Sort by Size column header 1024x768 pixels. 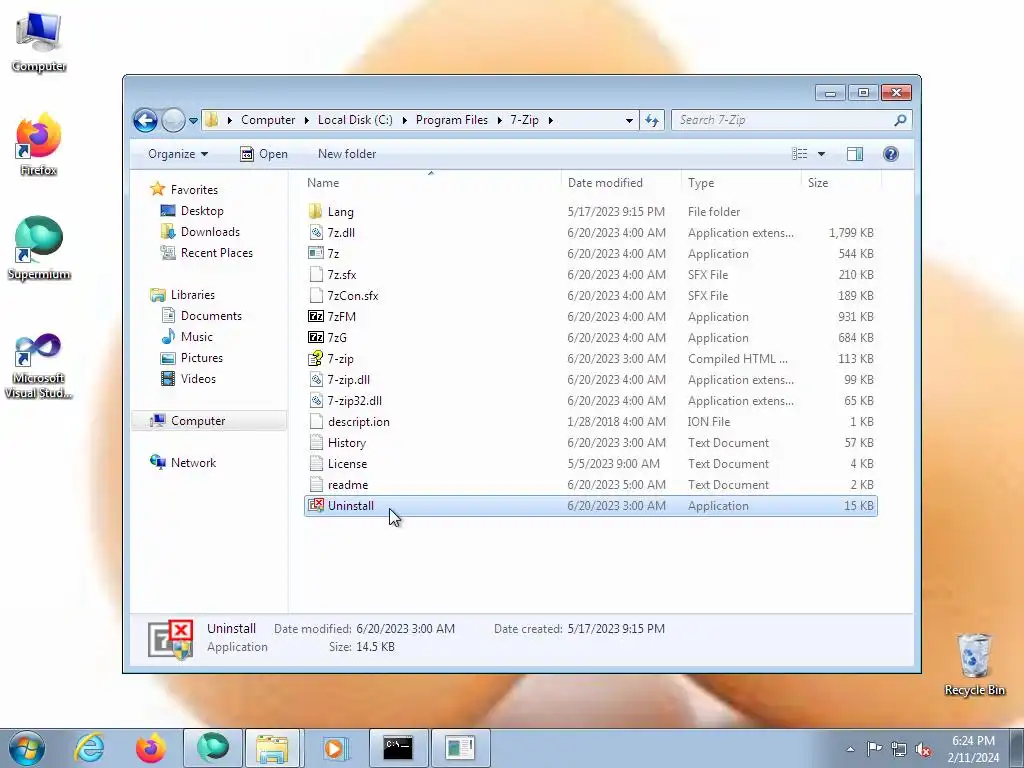841,183
